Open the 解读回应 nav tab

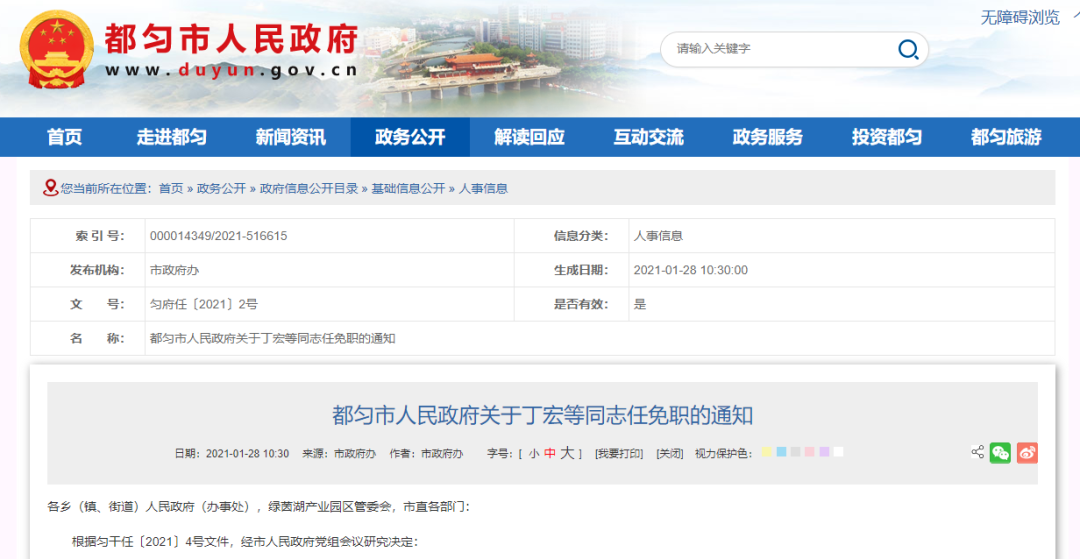click(529, 137)
